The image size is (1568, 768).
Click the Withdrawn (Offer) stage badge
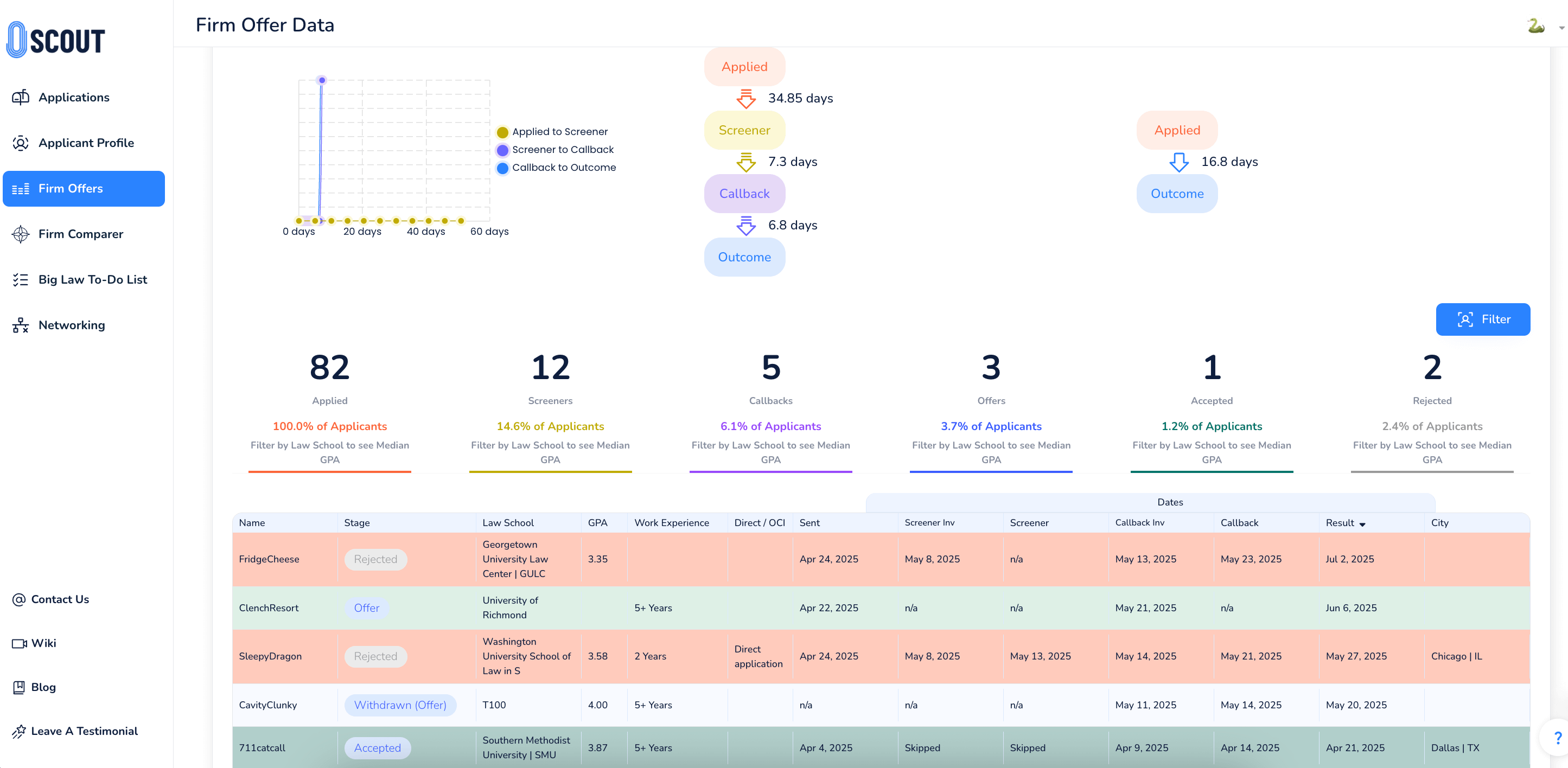pyautogui.click(x=400, y=705)
